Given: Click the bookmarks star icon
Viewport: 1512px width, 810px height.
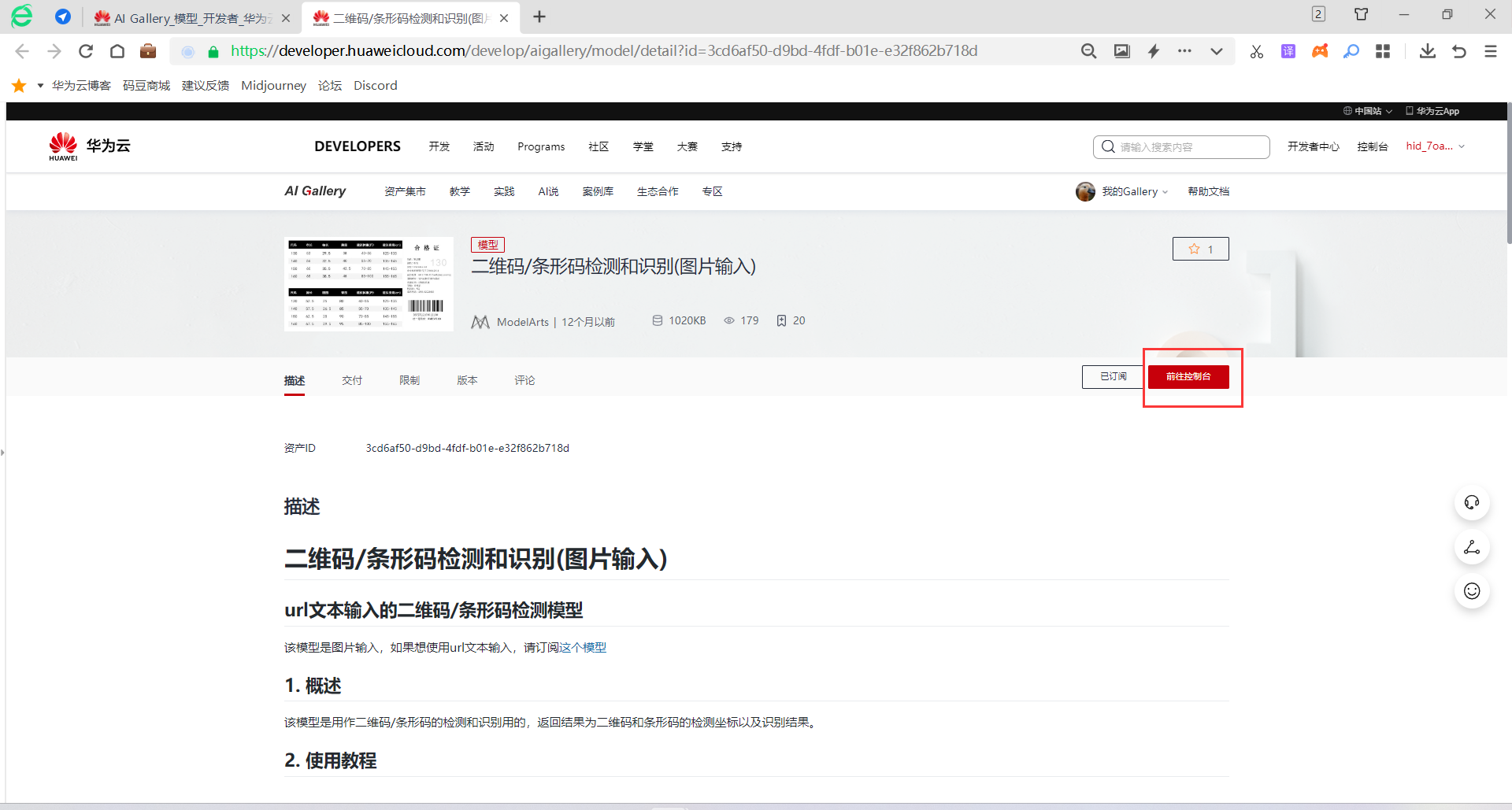Looking at the screenshot, I should tap(20, 85).
